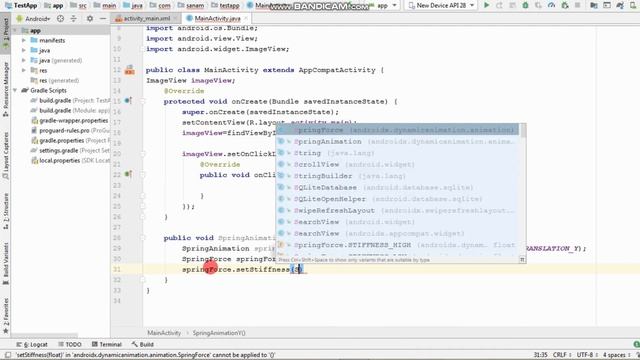Image resolution: width=640 pixels, height=360 pixels.
Task: Click the Stop square button in toolbar
Action: pyautogui.click(x=578, y=5)
